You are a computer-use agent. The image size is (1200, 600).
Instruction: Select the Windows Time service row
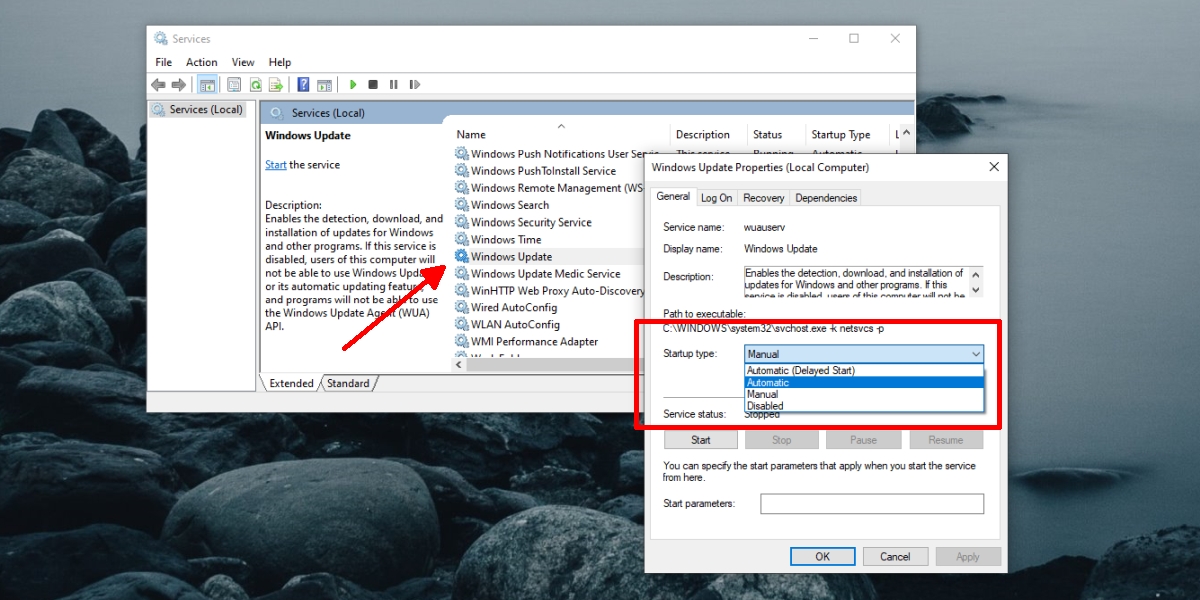coord(548,239)
